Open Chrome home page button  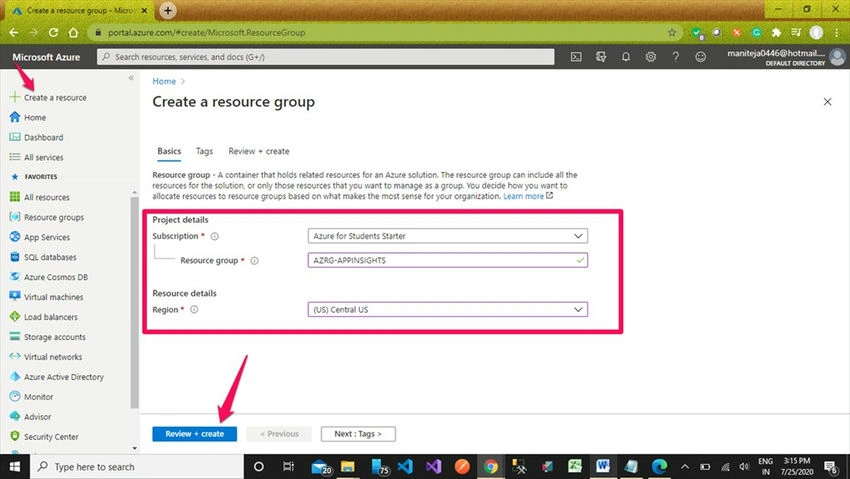point(73,33)
